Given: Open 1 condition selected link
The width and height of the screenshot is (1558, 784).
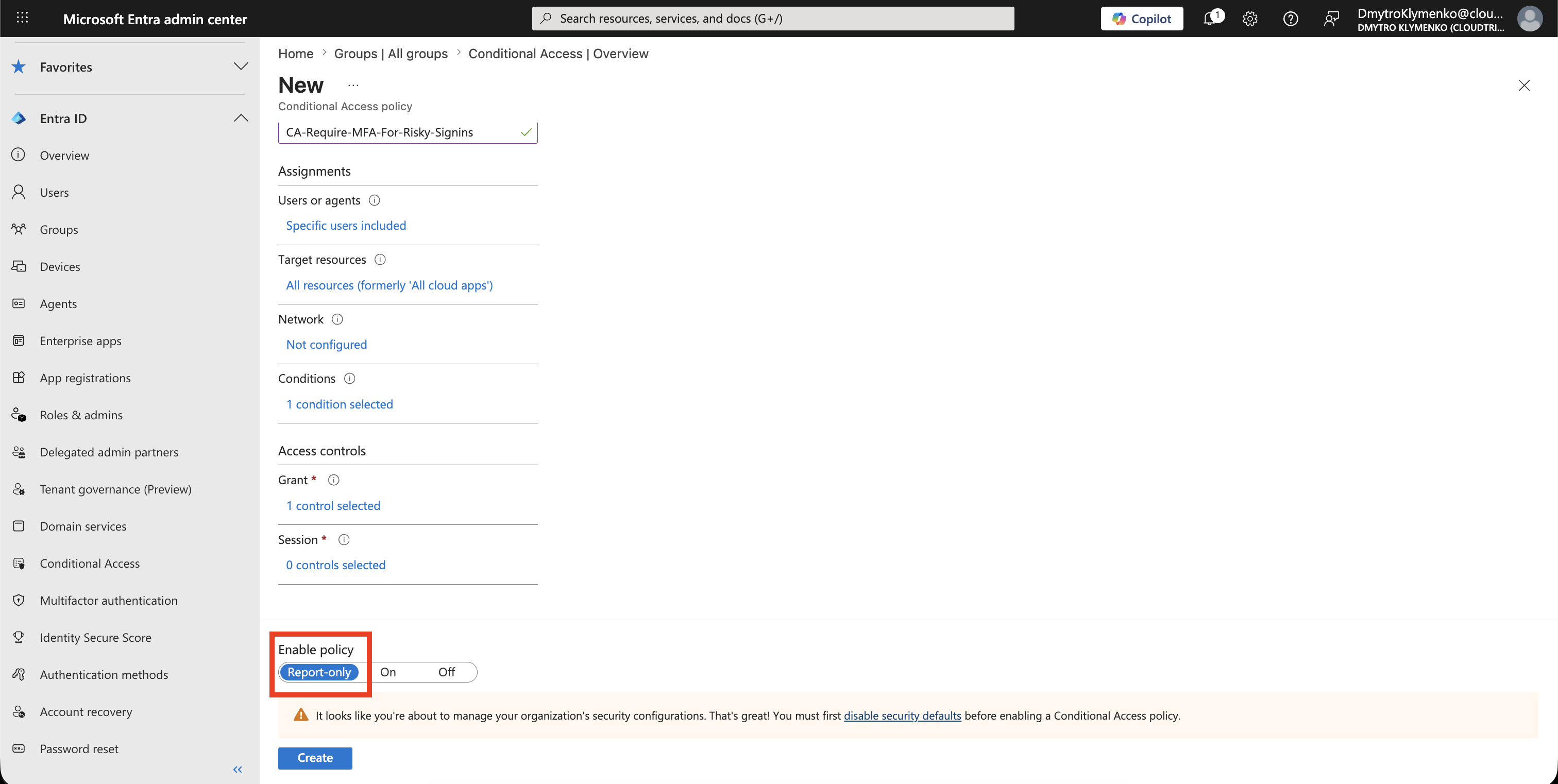Looking at the screenshot, I should point(340,404).
